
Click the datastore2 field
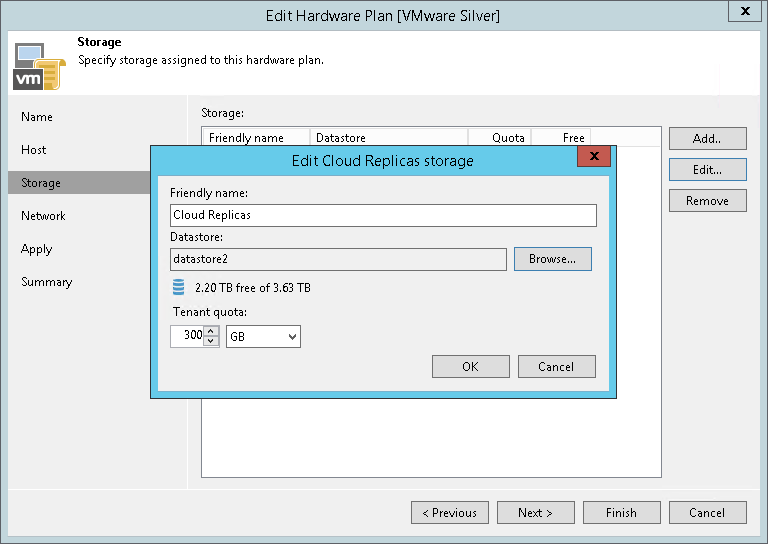[338, 259]
